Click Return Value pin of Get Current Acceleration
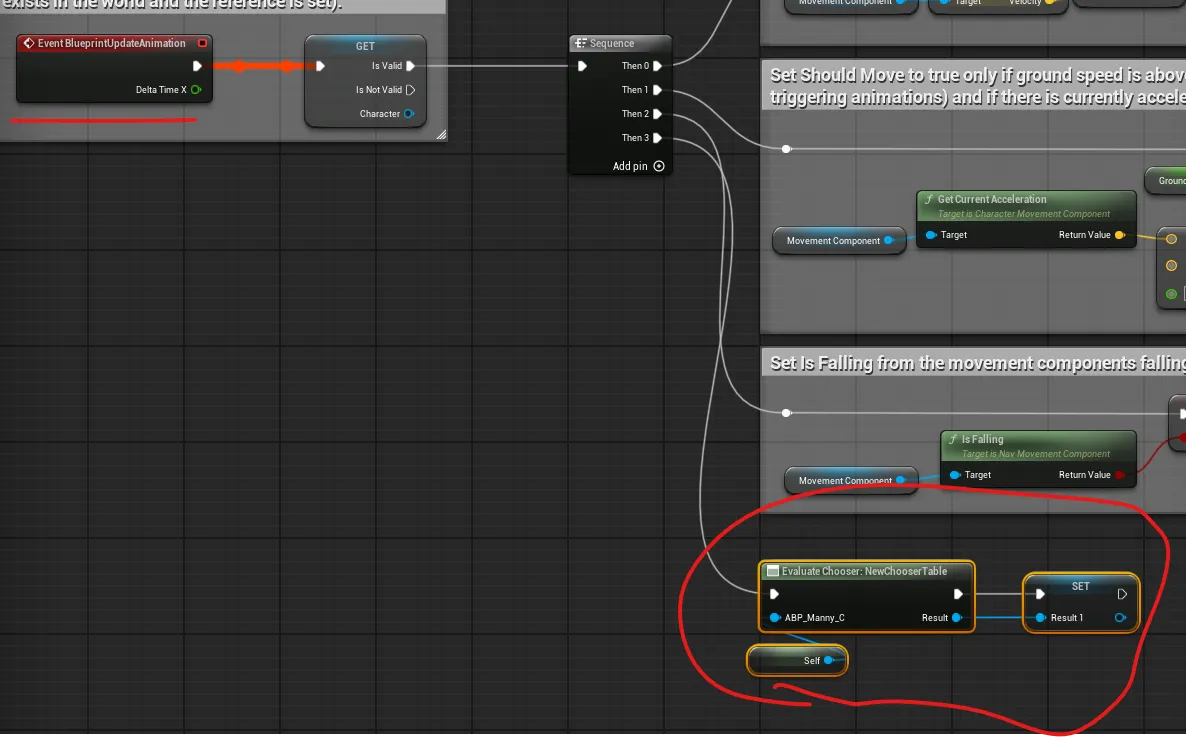The height and width of the screenshot is (738, 1186). point(1119,234)
